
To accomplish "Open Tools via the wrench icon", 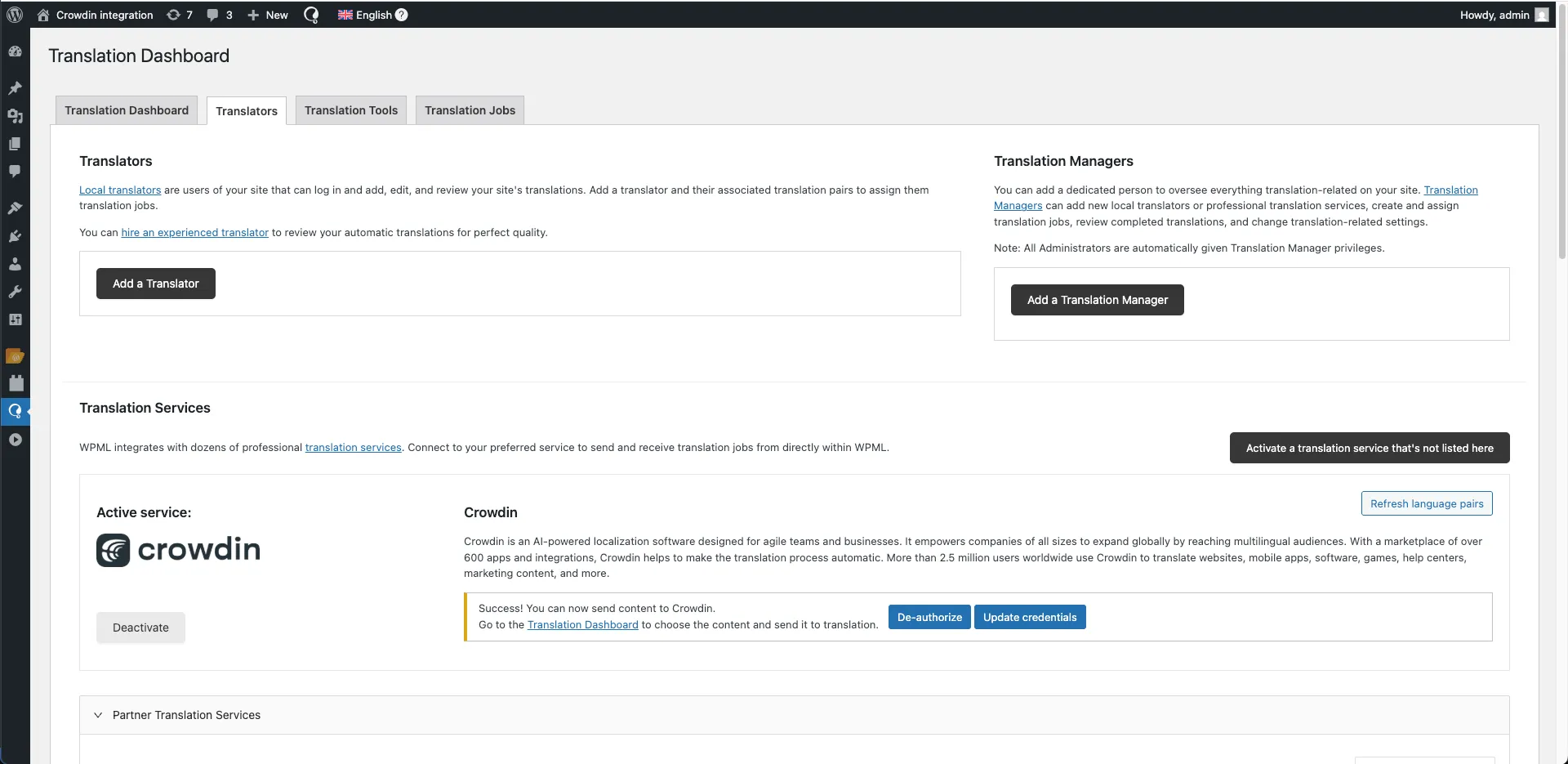I will (15, 292).
